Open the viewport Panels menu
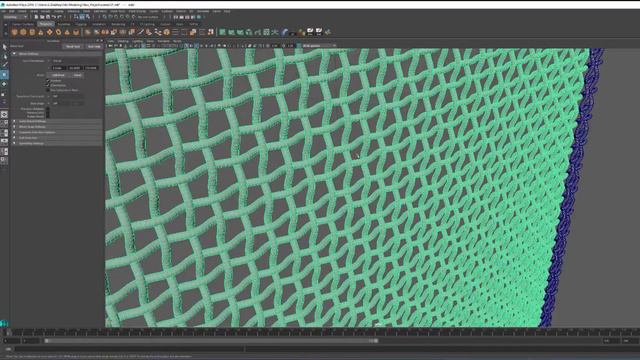Image resolution: width=640 pixels, height=360 pixels. (x=177, y=41)
